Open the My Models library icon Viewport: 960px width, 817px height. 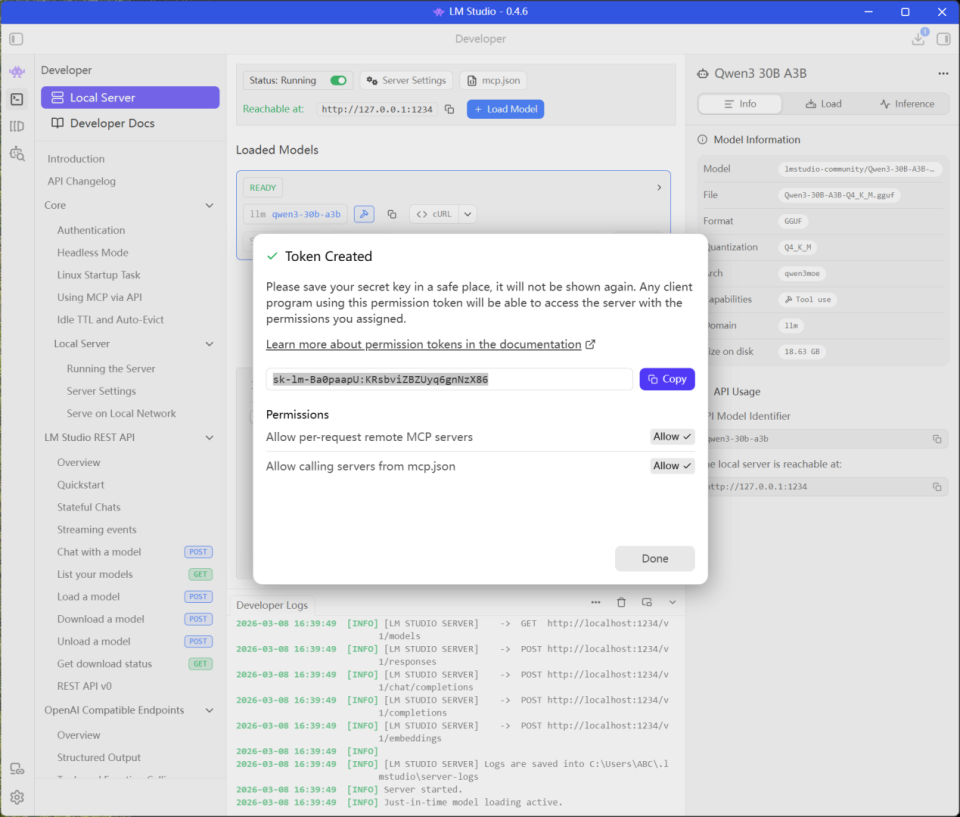point(17,126)
